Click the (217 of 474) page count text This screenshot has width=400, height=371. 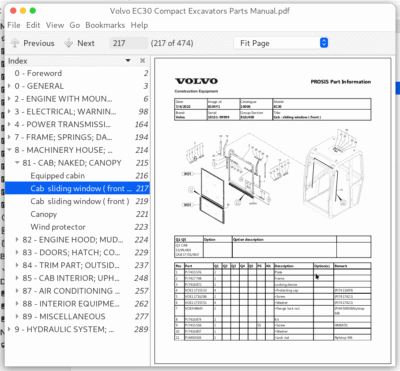tap(172, 43)
